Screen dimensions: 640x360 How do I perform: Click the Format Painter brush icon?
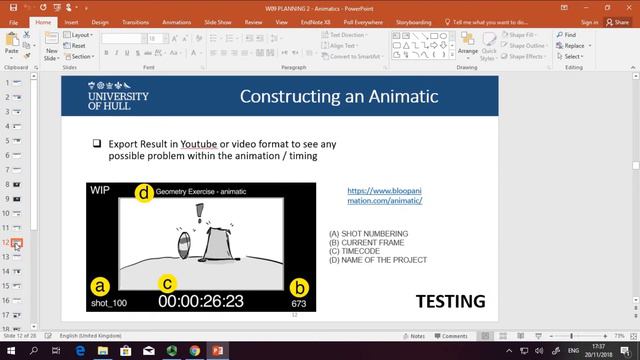pos(27,56)
